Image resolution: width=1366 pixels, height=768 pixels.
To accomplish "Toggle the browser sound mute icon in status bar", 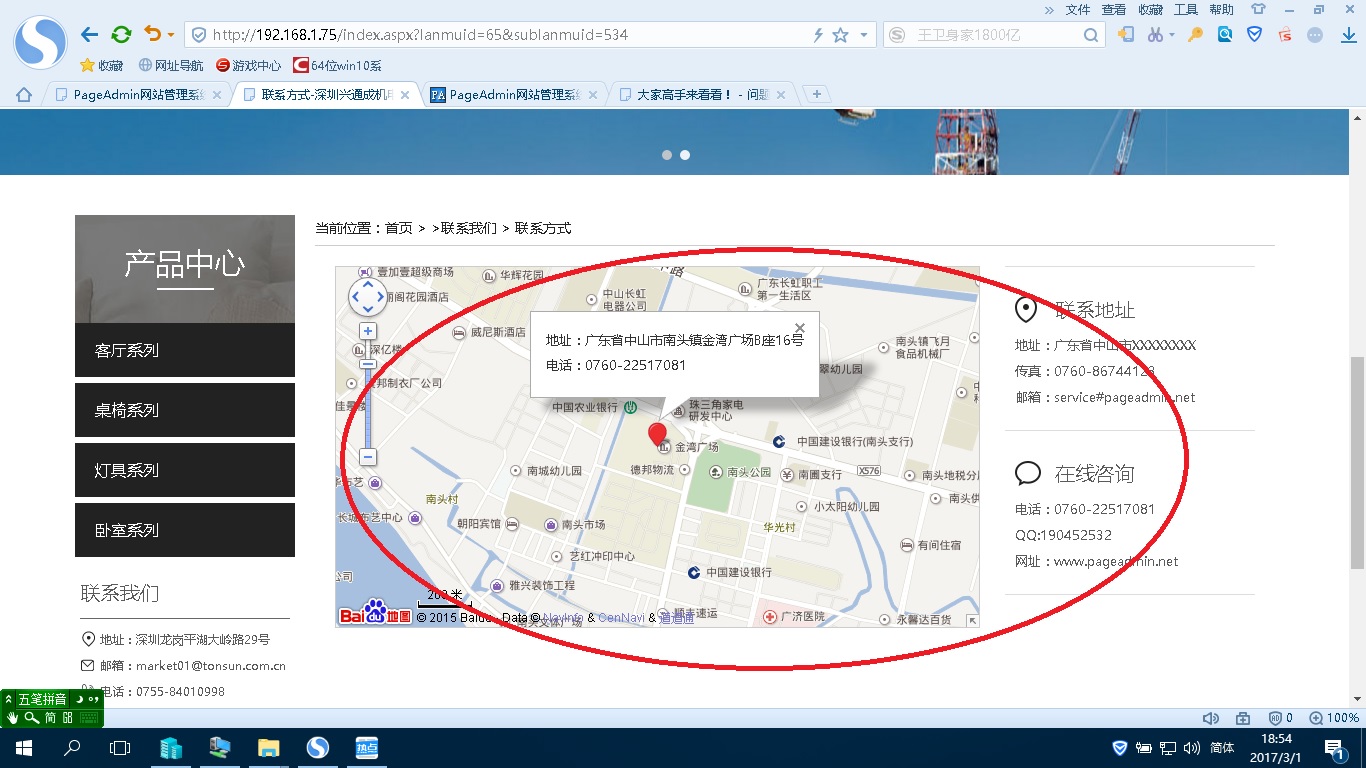I will (x=1210, y=718).
